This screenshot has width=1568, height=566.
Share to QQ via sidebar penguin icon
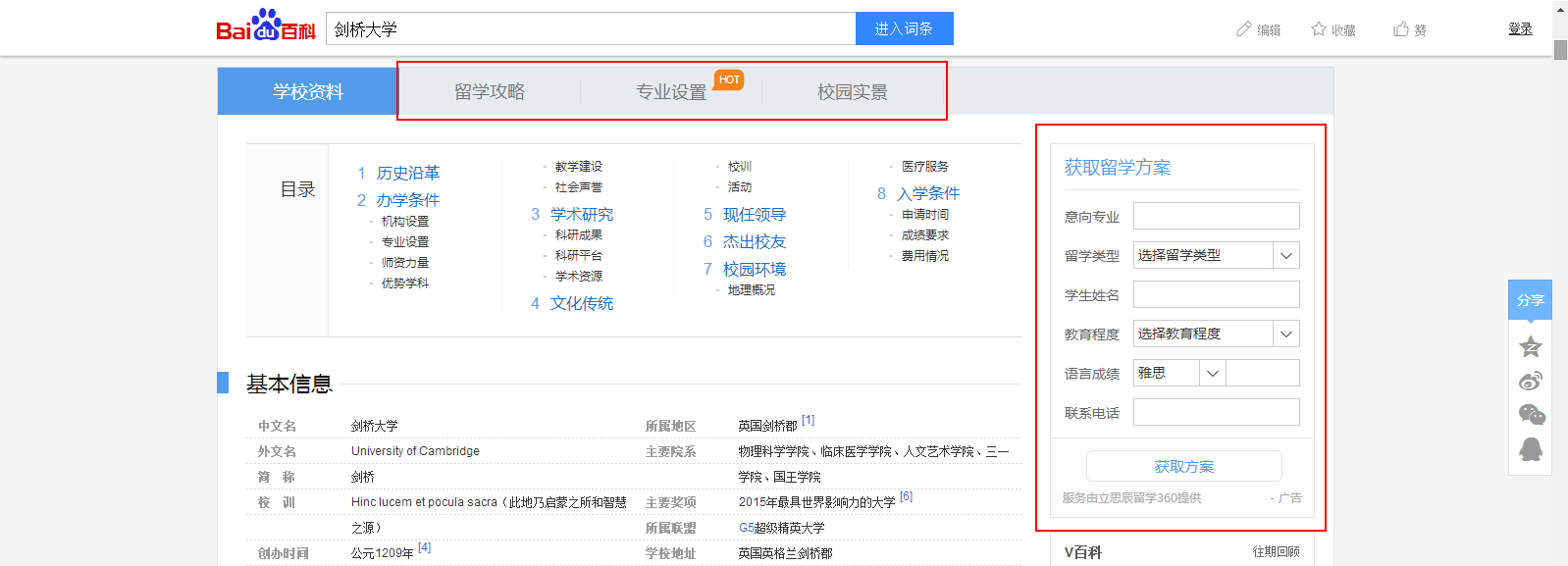(x=1531, y=449)
